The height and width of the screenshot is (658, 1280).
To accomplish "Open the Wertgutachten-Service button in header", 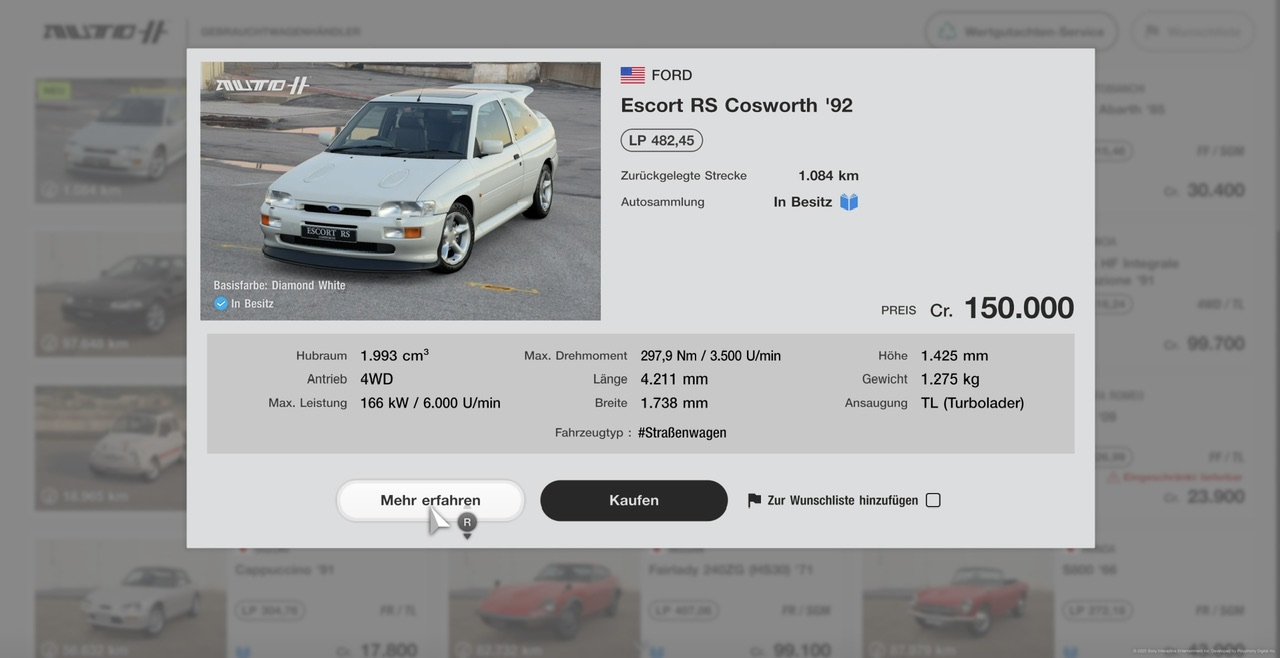I will pos(1021,32).
